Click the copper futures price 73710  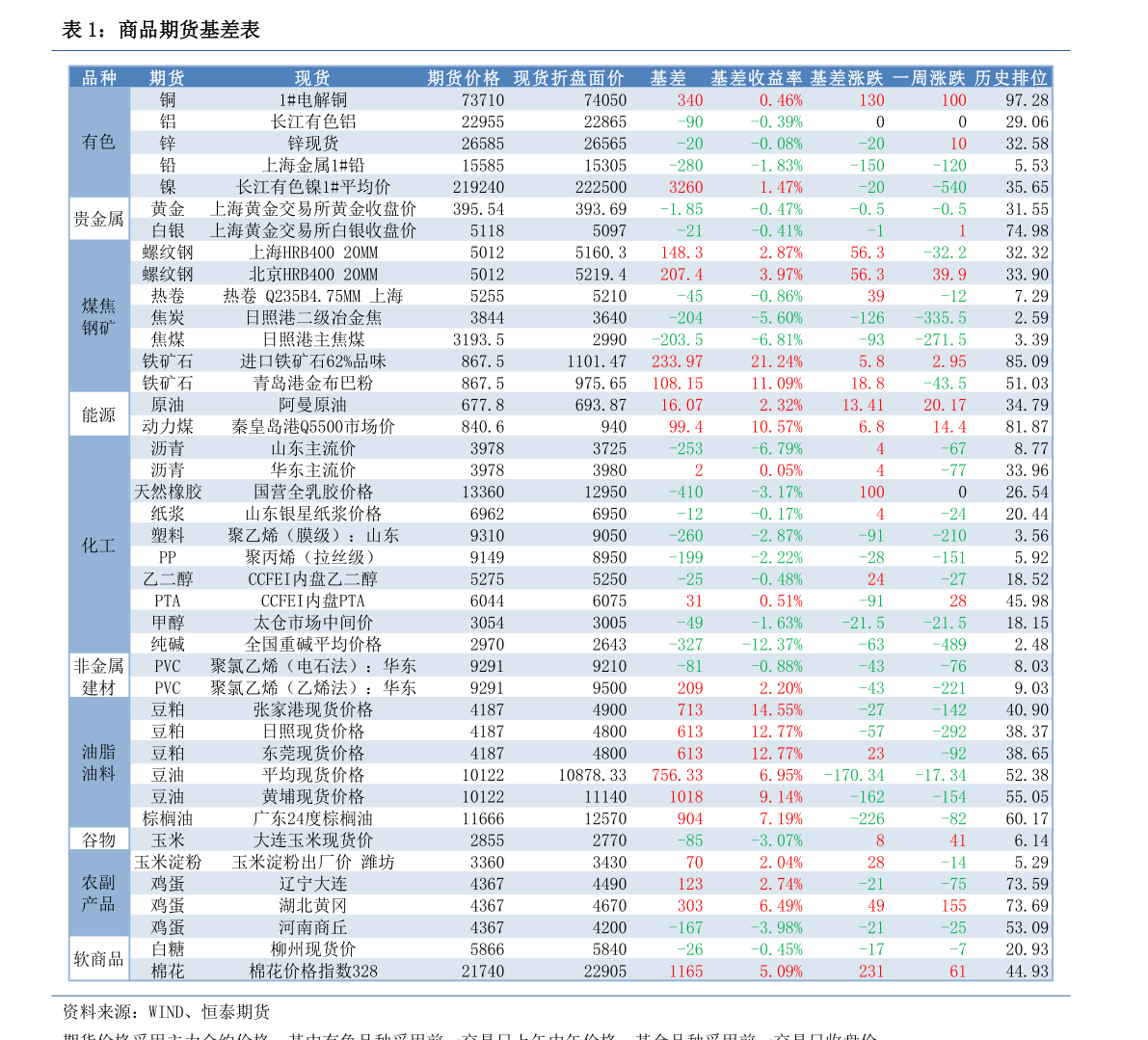click(x=483, y=100)
